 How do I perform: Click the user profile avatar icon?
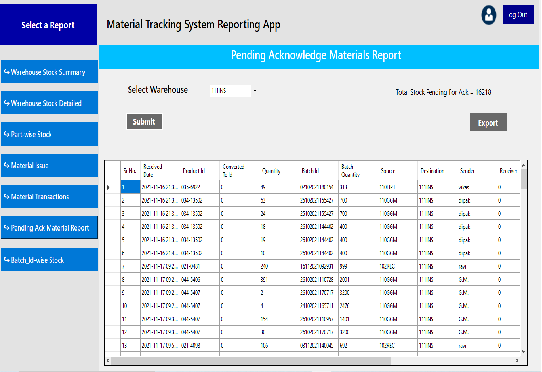click(x=489, y=15)
